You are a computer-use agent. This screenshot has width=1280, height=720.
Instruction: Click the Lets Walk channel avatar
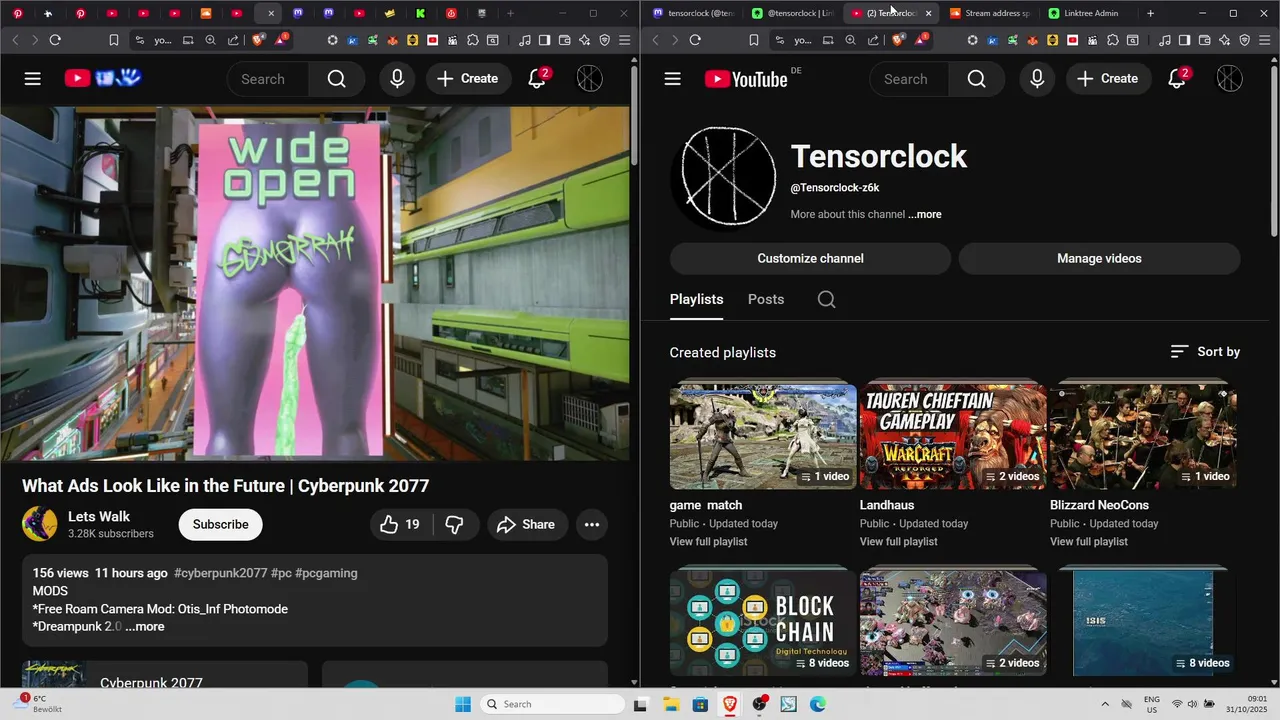(40, 524)
